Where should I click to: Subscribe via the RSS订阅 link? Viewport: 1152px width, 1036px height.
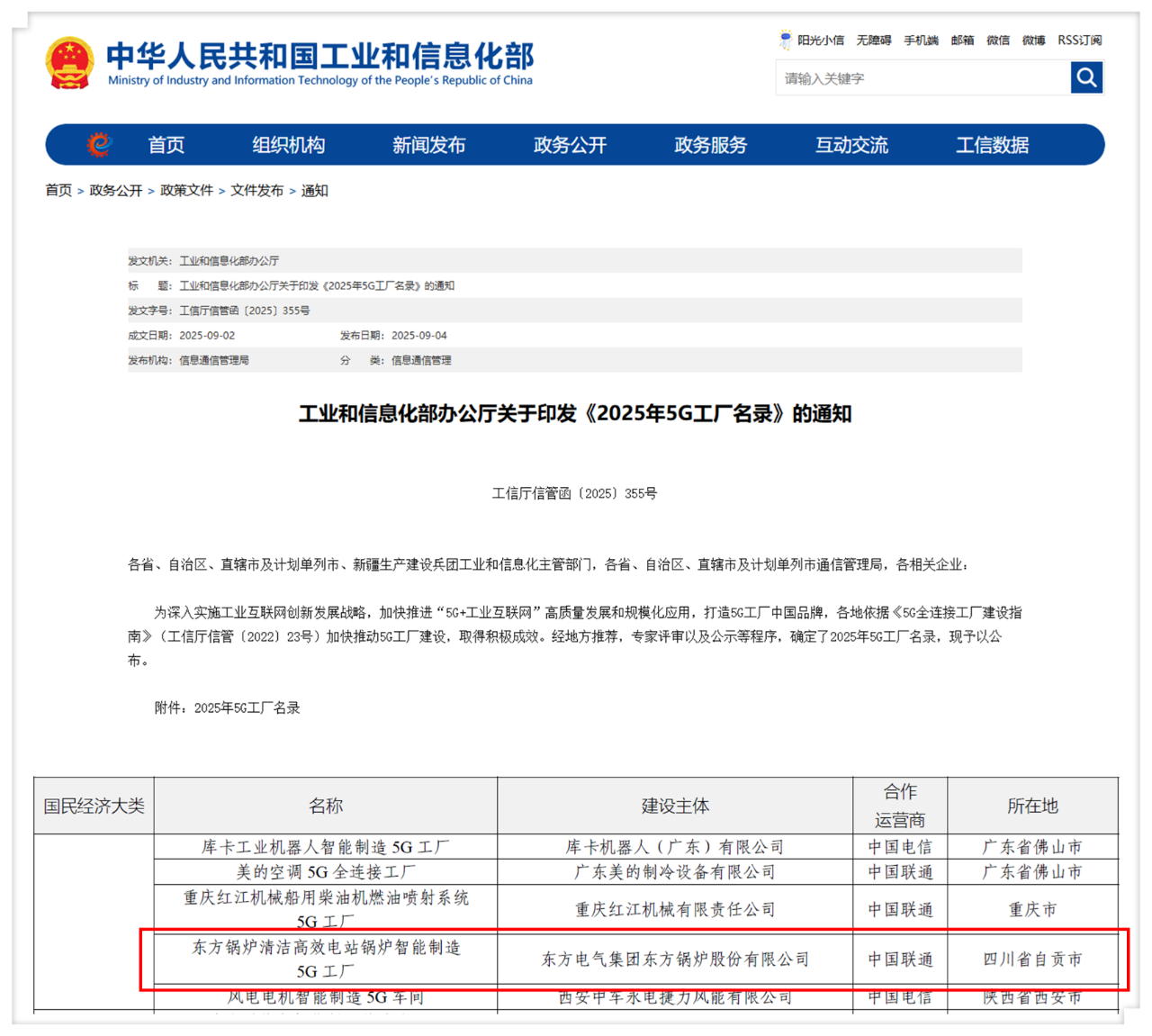coord(1079,41)
